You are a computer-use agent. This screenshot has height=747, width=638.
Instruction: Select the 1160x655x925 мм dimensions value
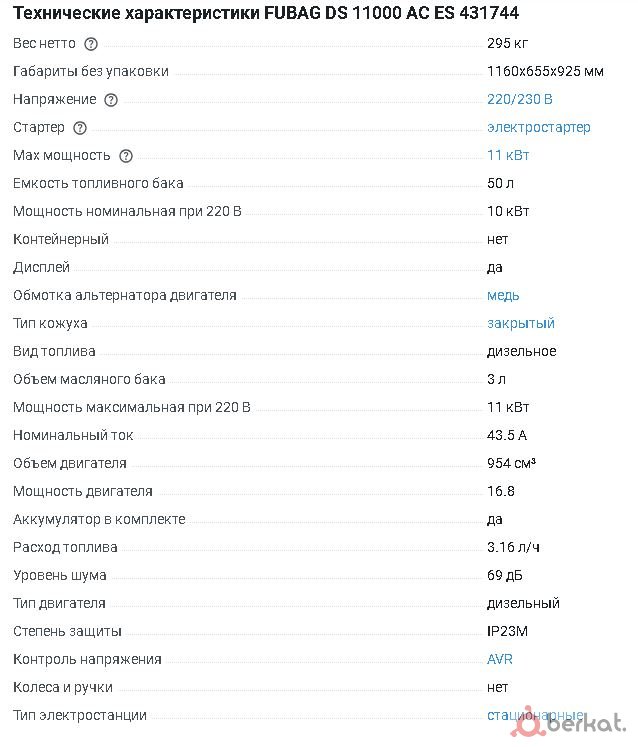[545, 72]
